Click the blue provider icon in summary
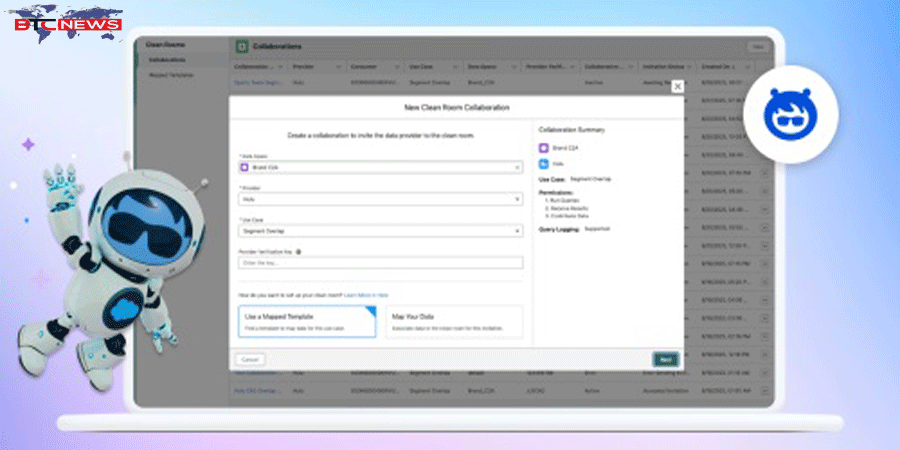Image resolution: width=900 pixels, height=450 pixels. (544, 161)
